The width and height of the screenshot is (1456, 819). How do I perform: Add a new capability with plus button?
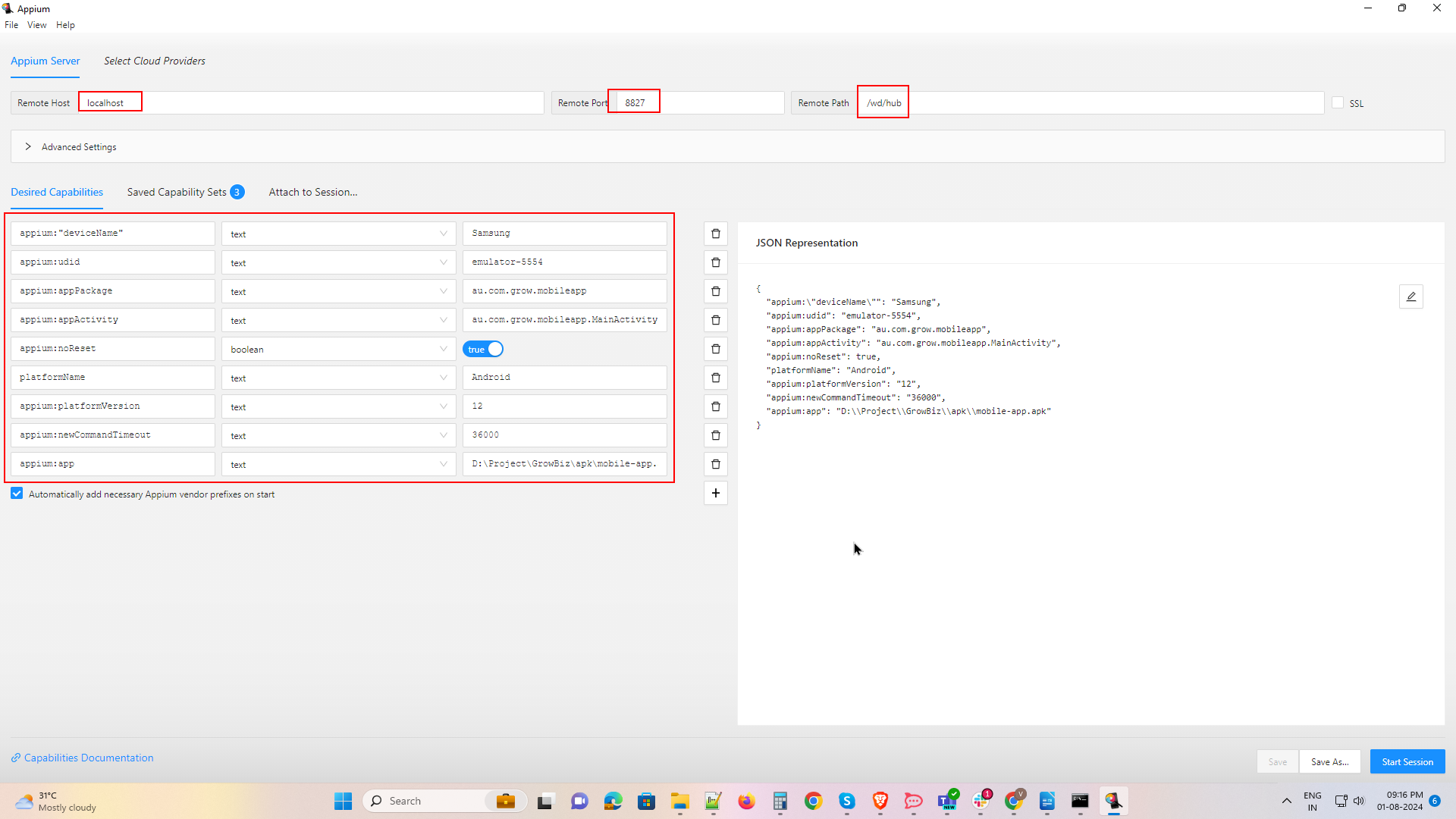click(x=715, y=494)
